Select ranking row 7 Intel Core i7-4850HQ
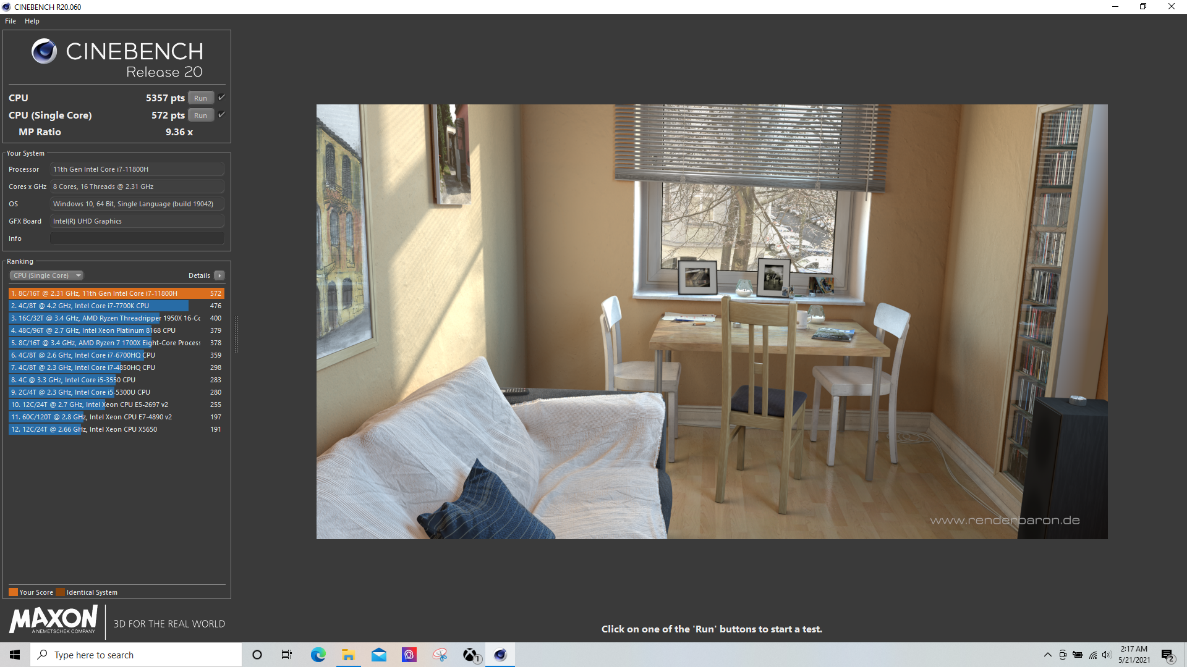1187x667 pixels. [x=117, y=367]
